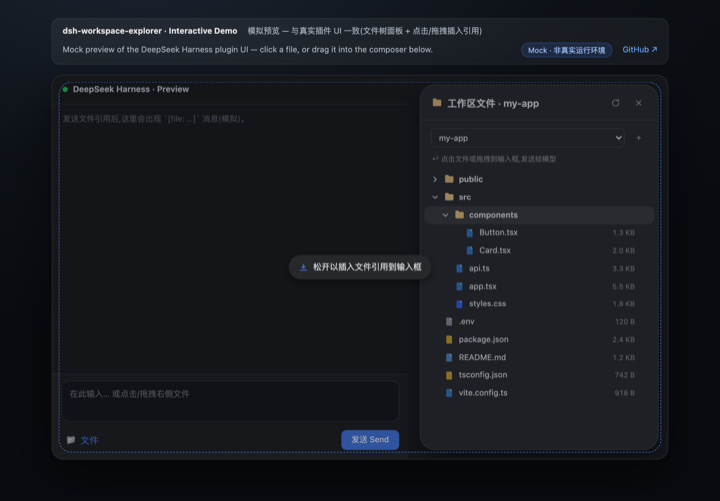Click the public folder label

[x=471, y=179]
